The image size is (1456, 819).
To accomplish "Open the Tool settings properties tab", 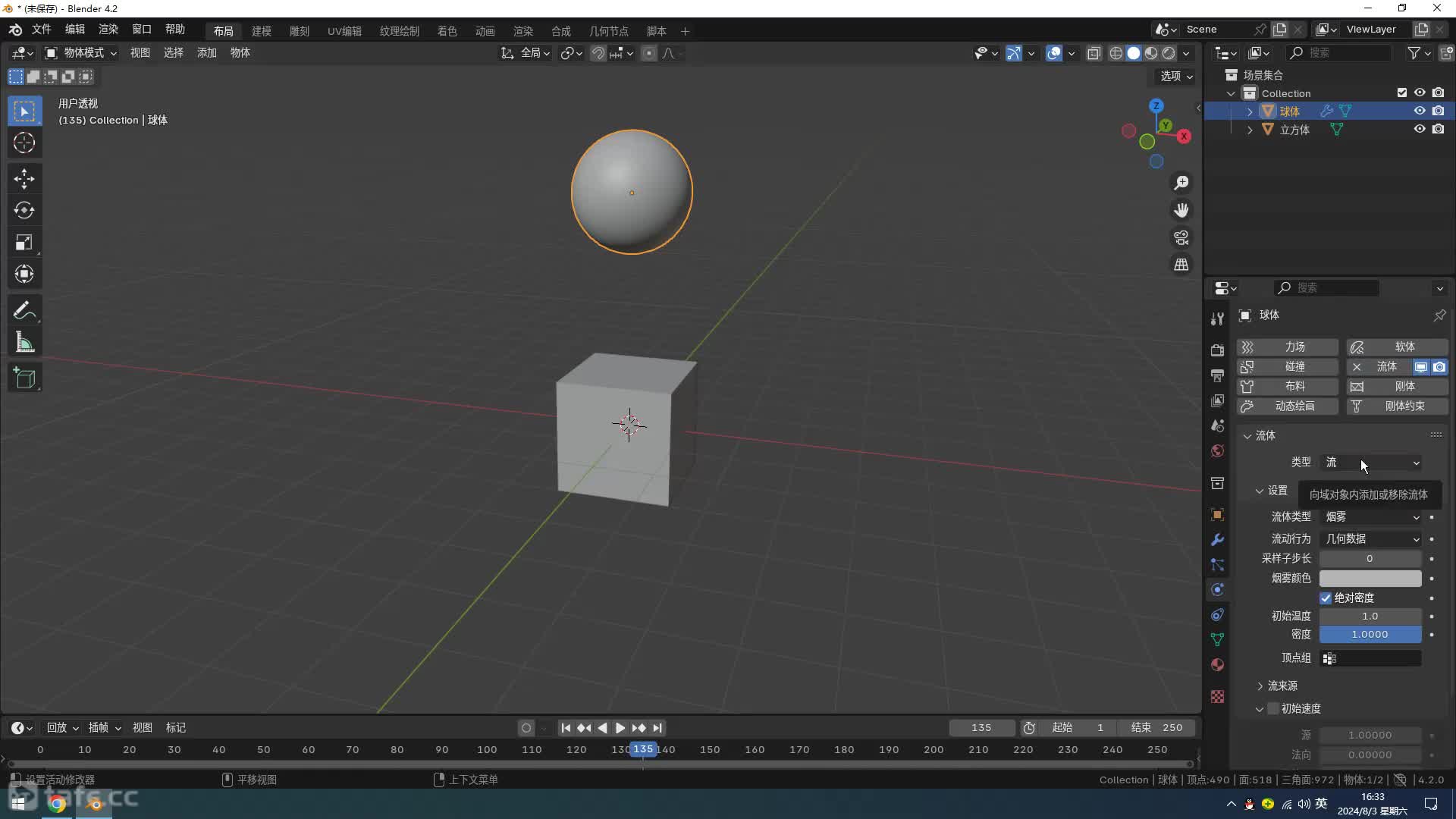I will tap(1217, 318).
